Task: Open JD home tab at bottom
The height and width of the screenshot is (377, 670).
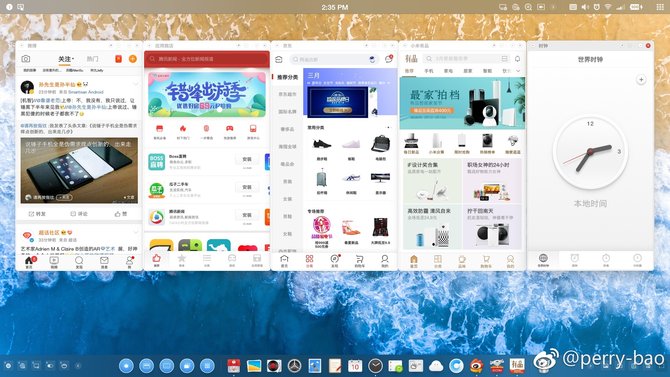Action: 284,261
